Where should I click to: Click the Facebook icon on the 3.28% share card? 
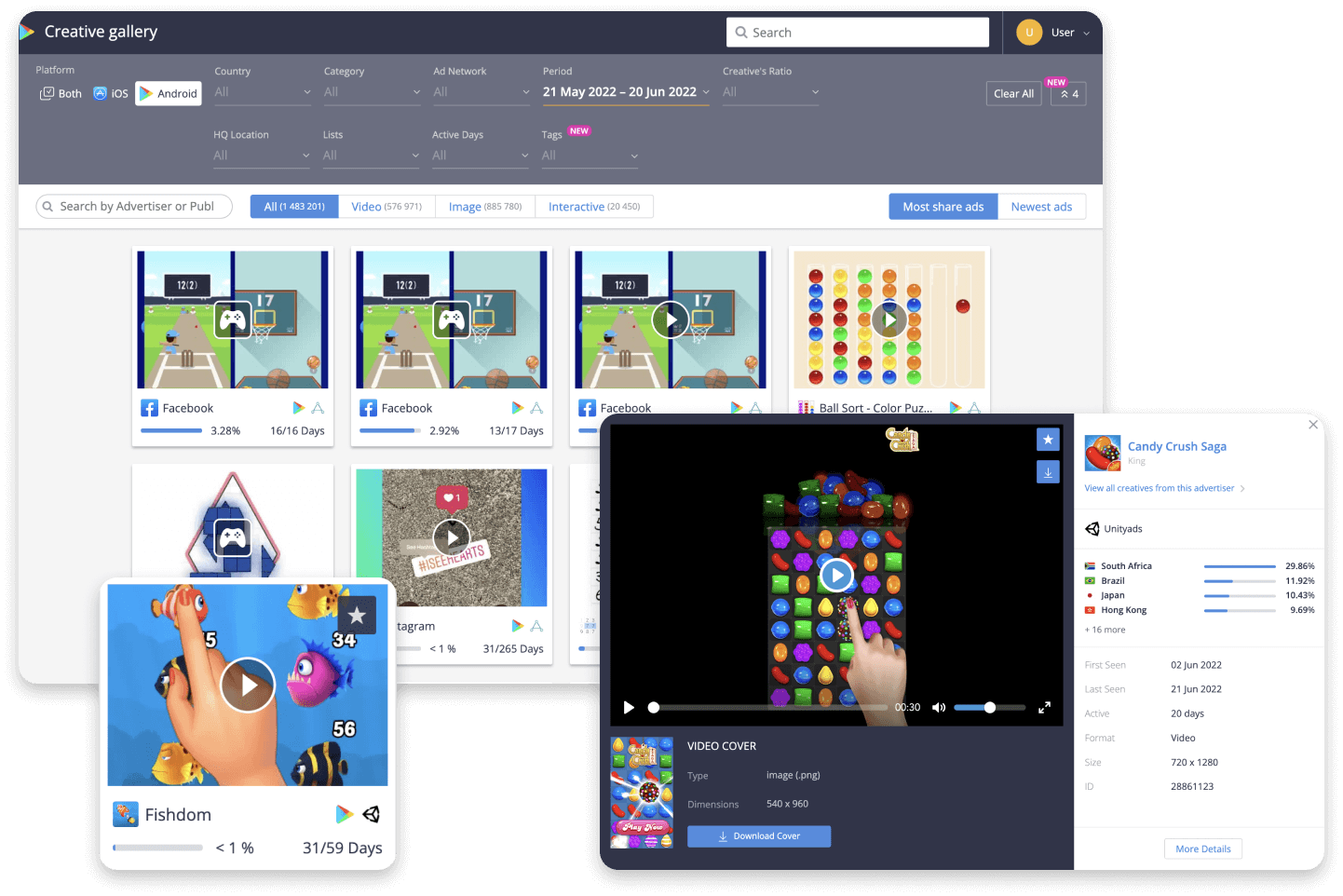point(149,408)
